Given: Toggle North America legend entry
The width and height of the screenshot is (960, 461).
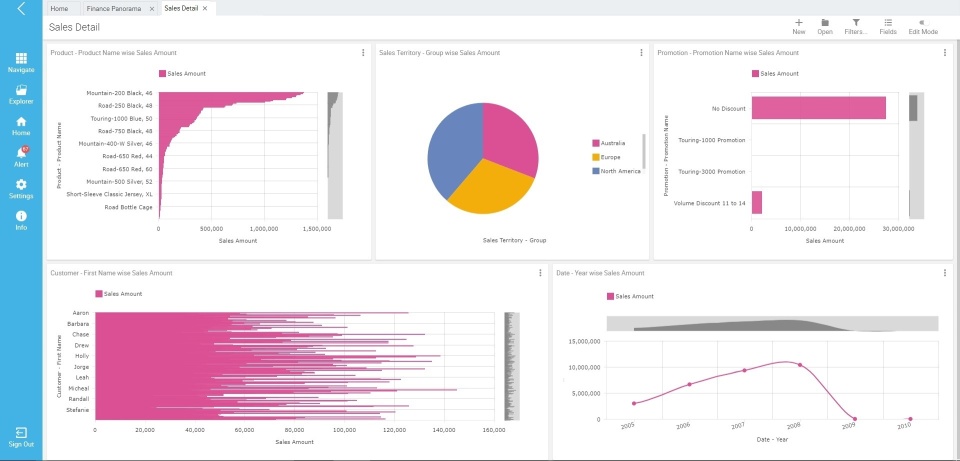Looking at the screenshot, I should pos(616,171).
